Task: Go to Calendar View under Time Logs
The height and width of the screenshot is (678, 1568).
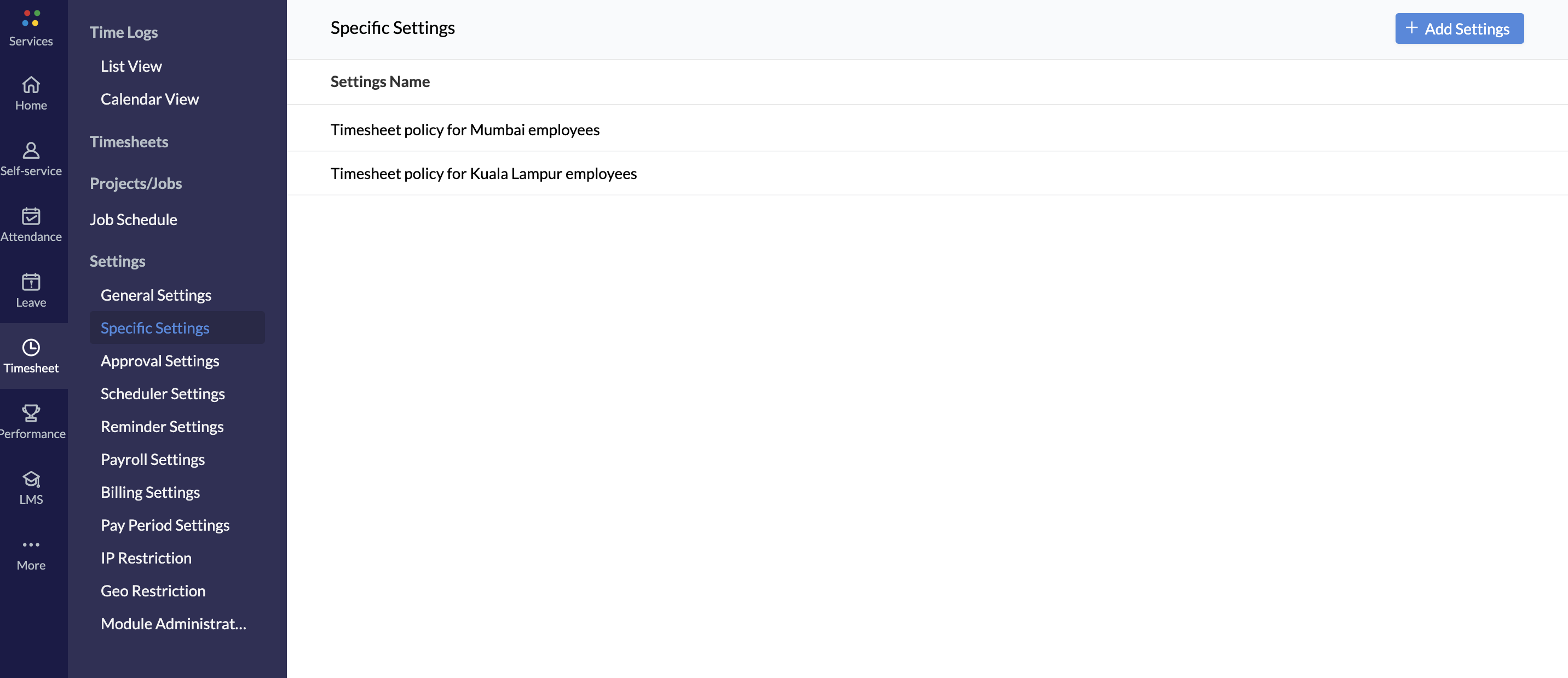Action: pyautogui.click(x=150, y=99)
